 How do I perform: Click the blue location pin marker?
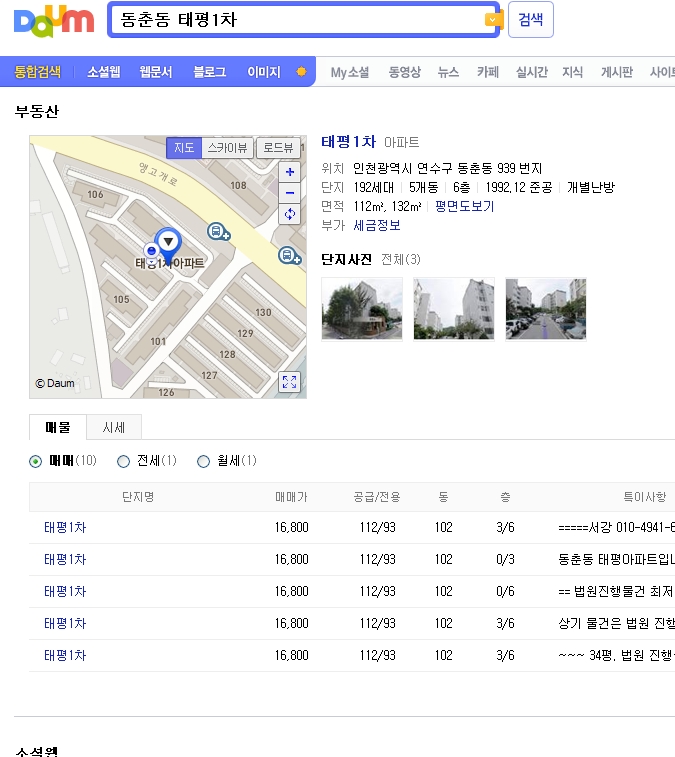(x=169, y=242)
